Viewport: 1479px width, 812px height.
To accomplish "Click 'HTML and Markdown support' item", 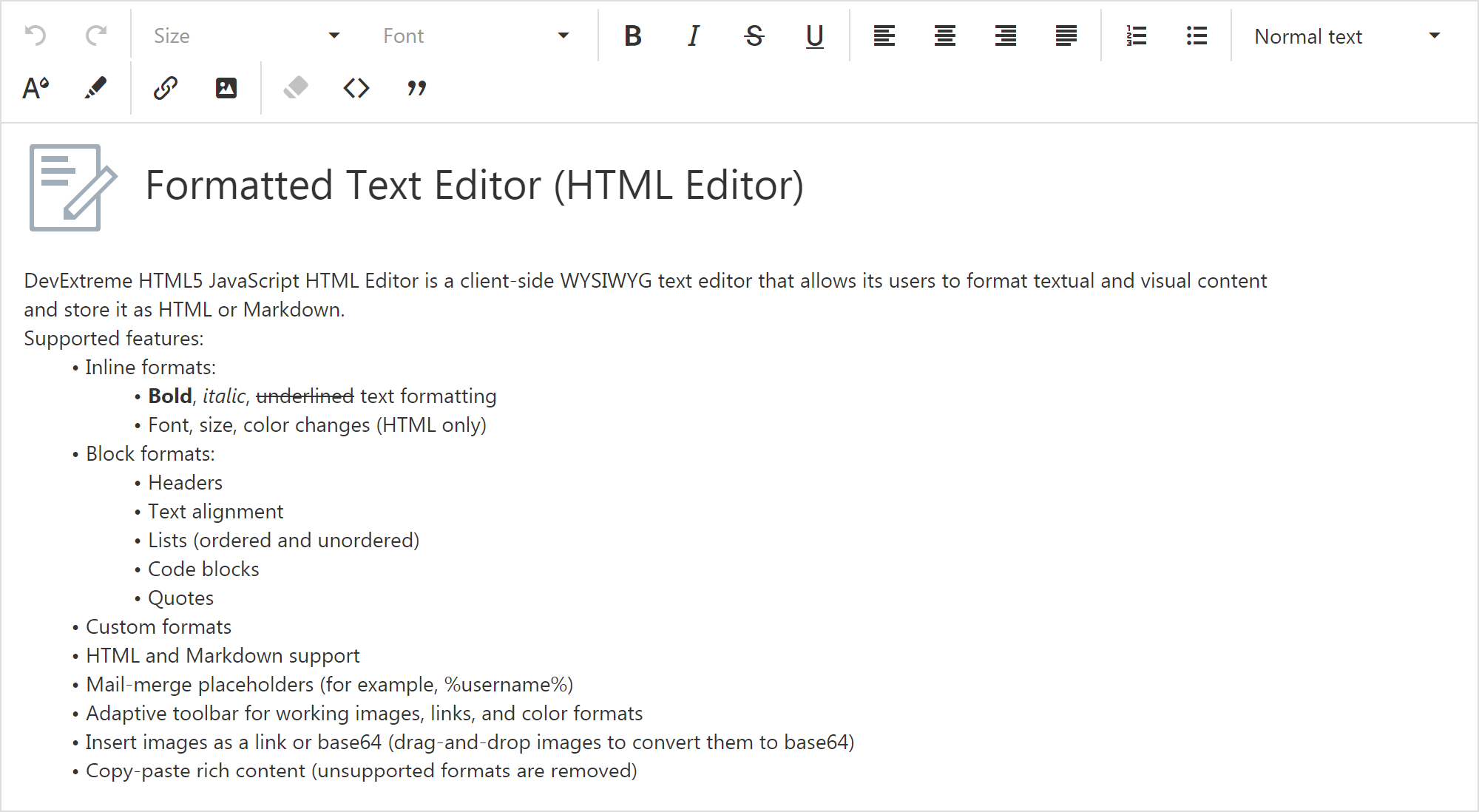I will tap(223, 656).
